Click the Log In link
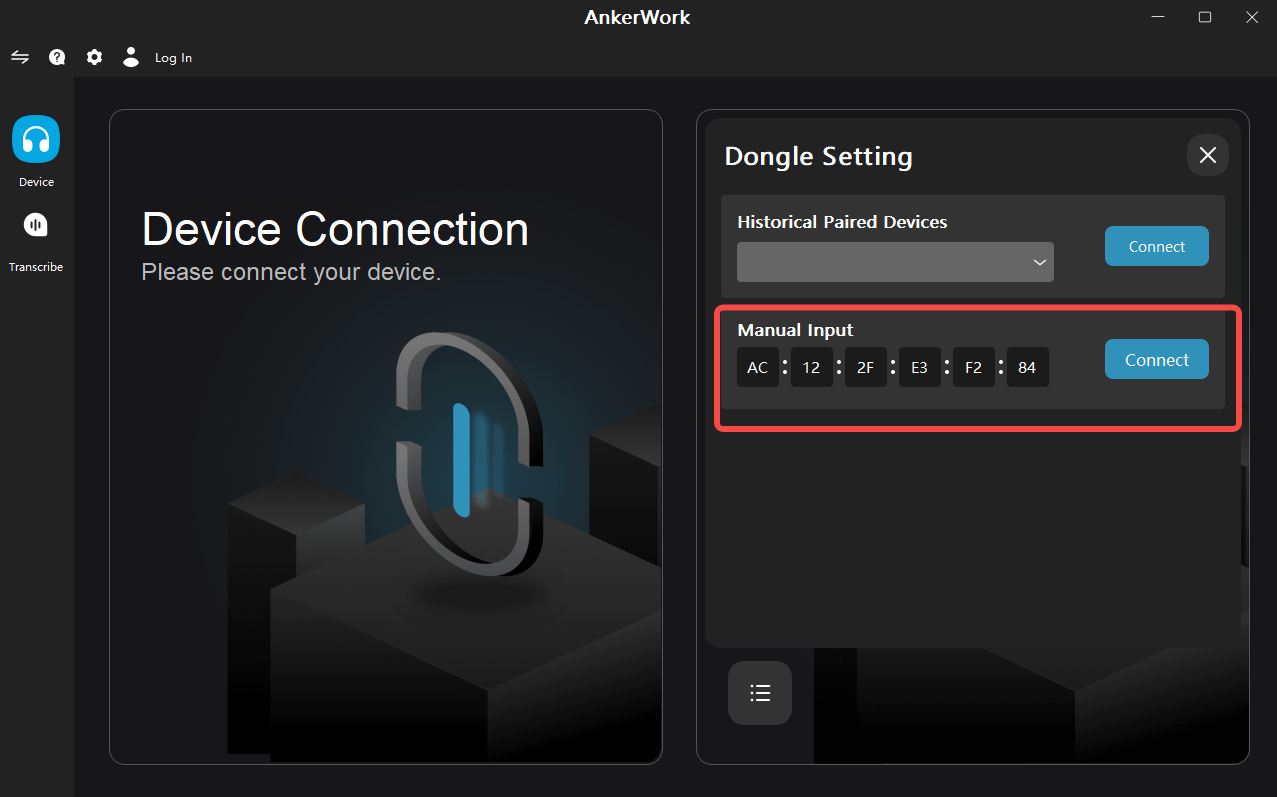Viewport: 1277px width, 797px height. 173,58
